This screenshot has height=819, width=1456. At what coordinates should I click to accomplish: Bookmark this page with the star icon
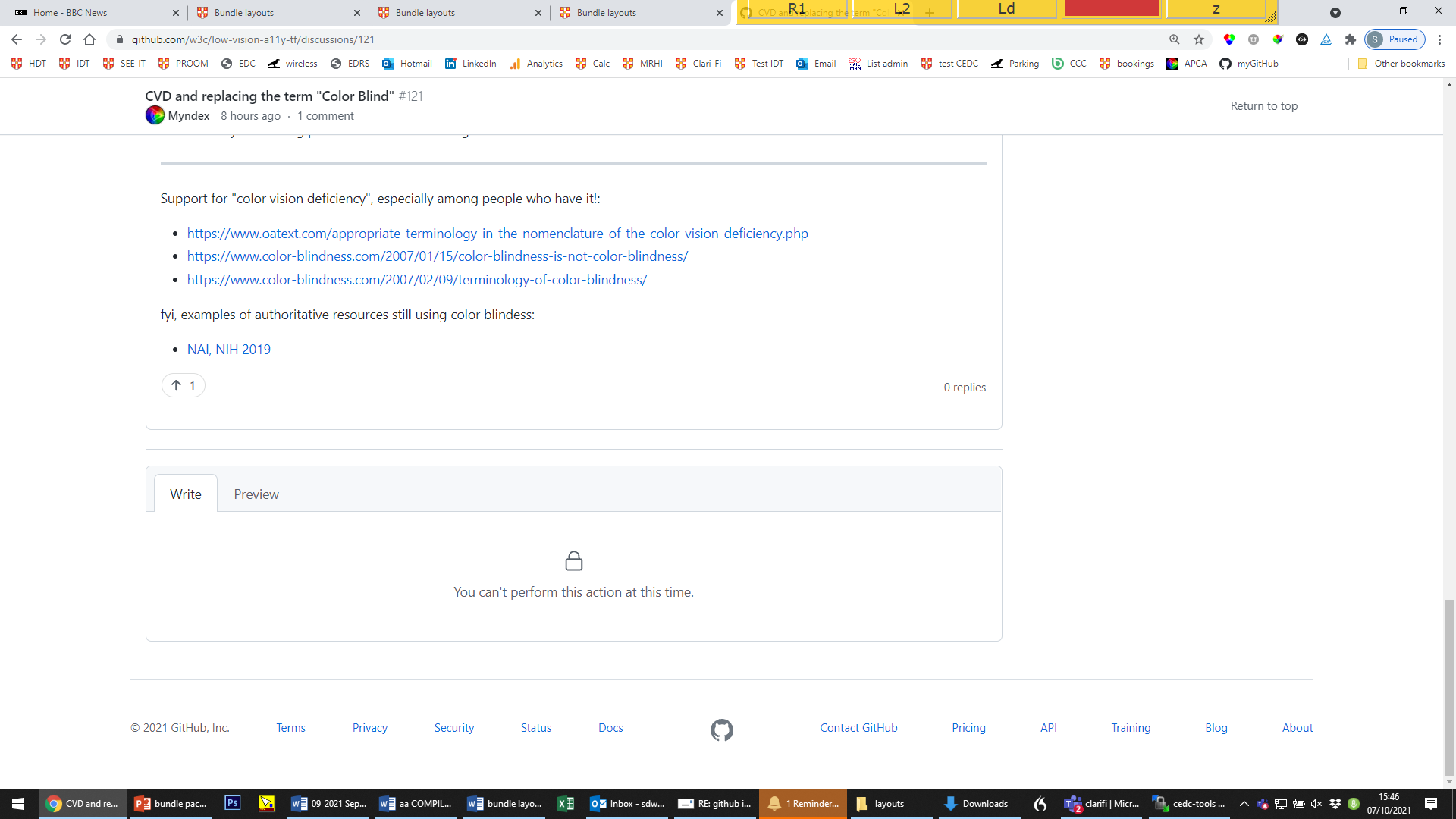[1199, 39]
